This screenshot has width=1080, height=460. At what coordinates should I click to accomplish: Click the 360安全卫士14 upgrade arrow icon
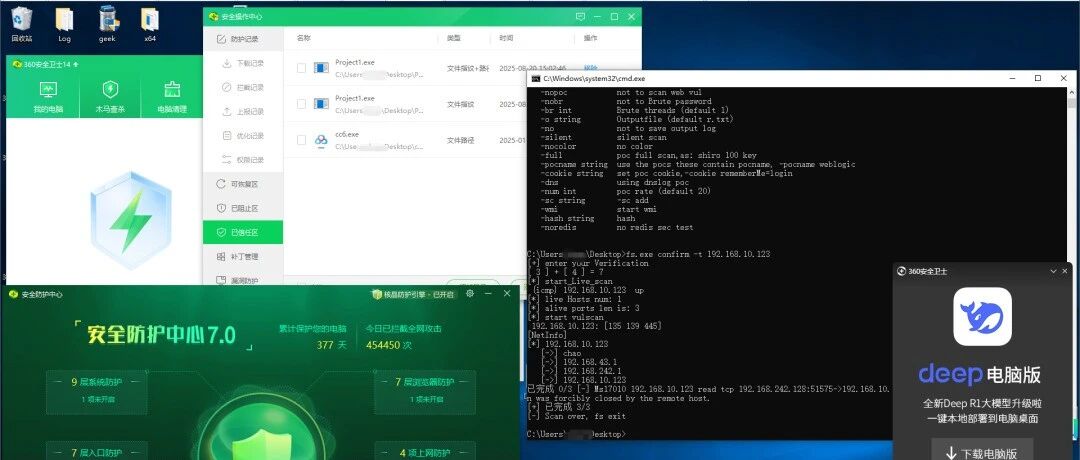pyautogui.click(x=76, y=64)
